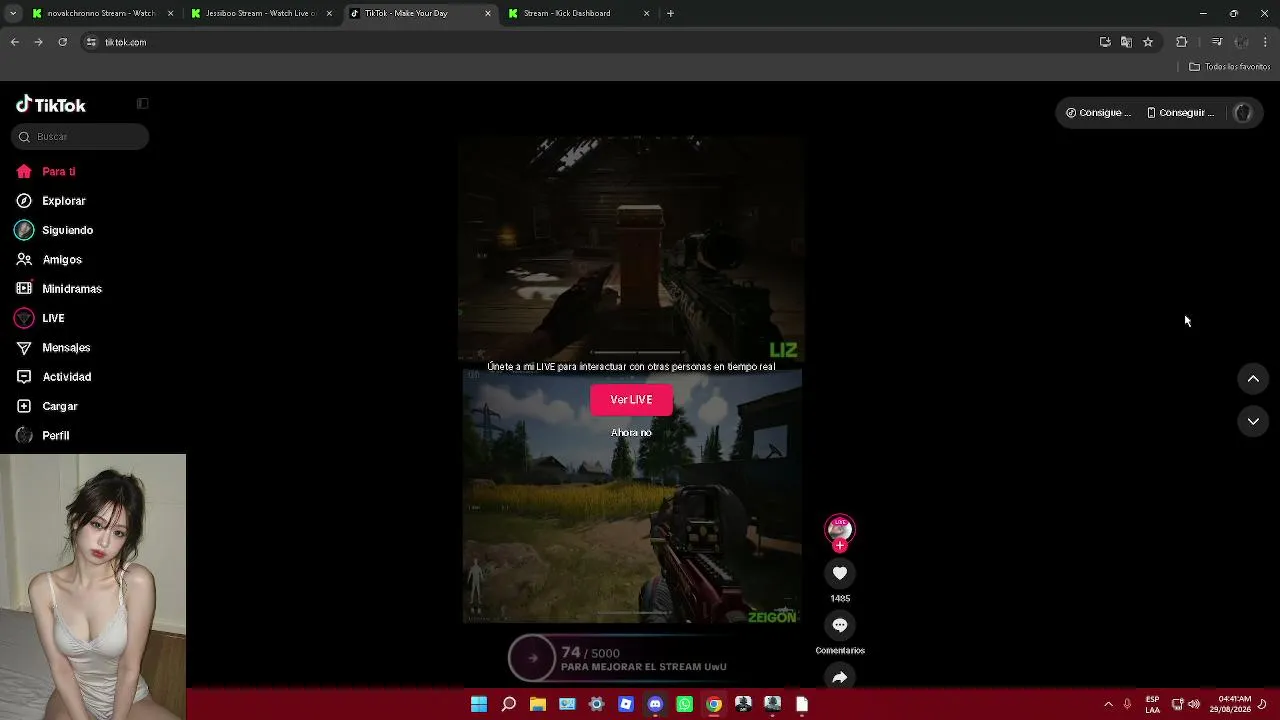Translate this page icon
Screen dimensions: 1280x720
point(1126,42)
